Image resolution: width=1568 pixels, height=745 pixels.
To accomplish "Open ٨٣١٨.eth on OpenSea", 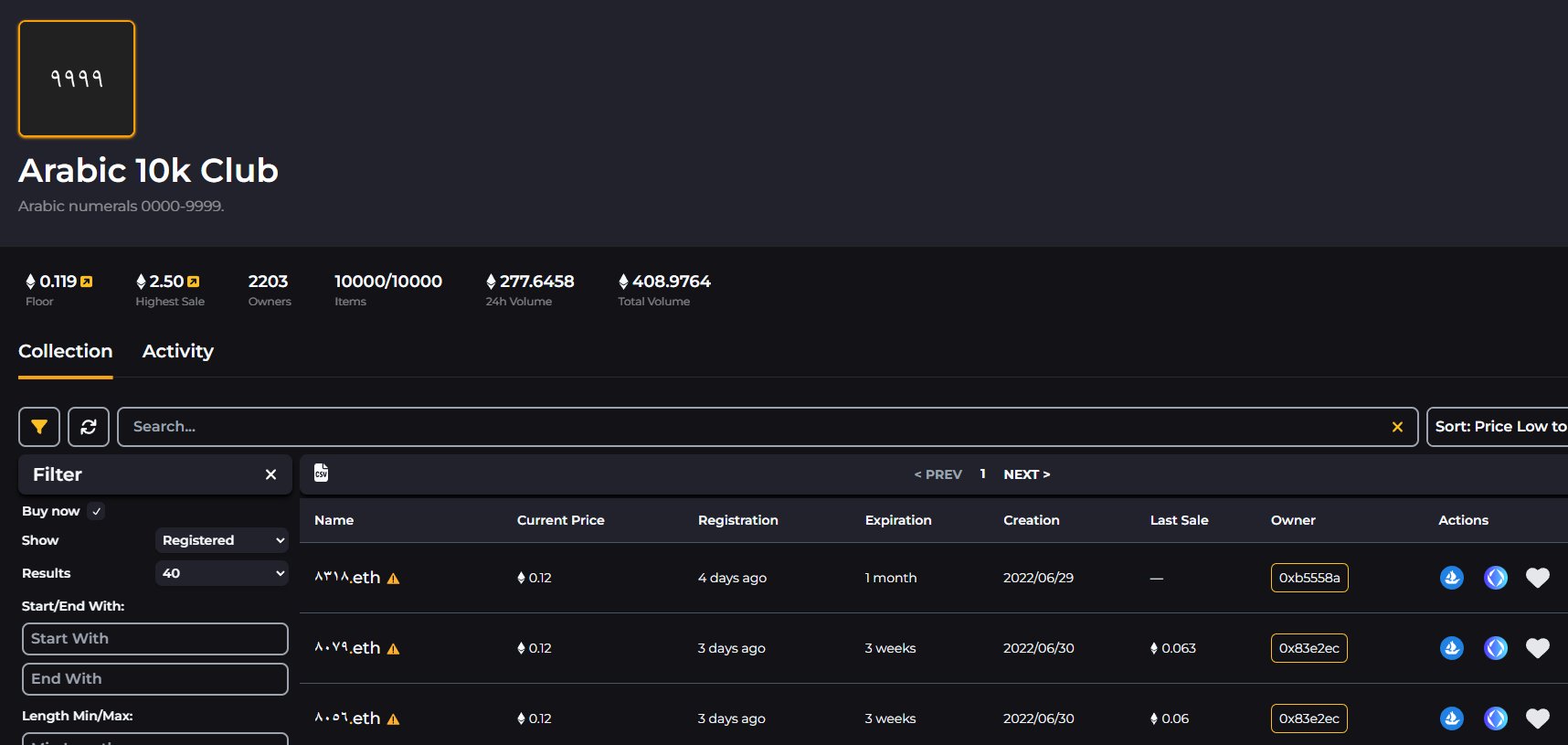I will [1452, 578].
